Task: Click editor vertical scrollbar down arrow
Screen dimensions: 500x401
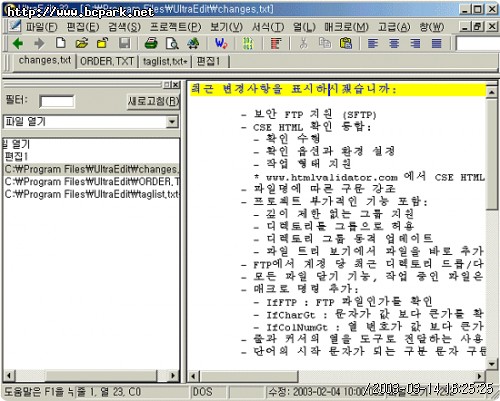Action: click(x=492, y=363)
